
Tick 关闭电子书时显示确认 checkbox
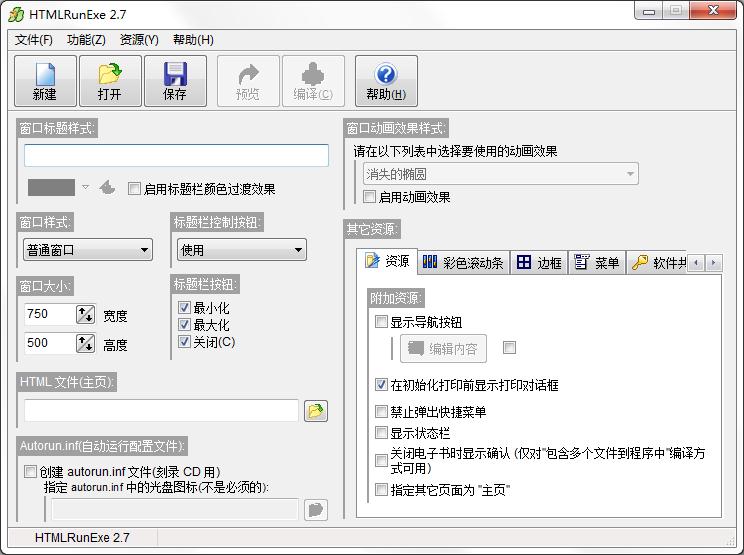click(381, 460)
